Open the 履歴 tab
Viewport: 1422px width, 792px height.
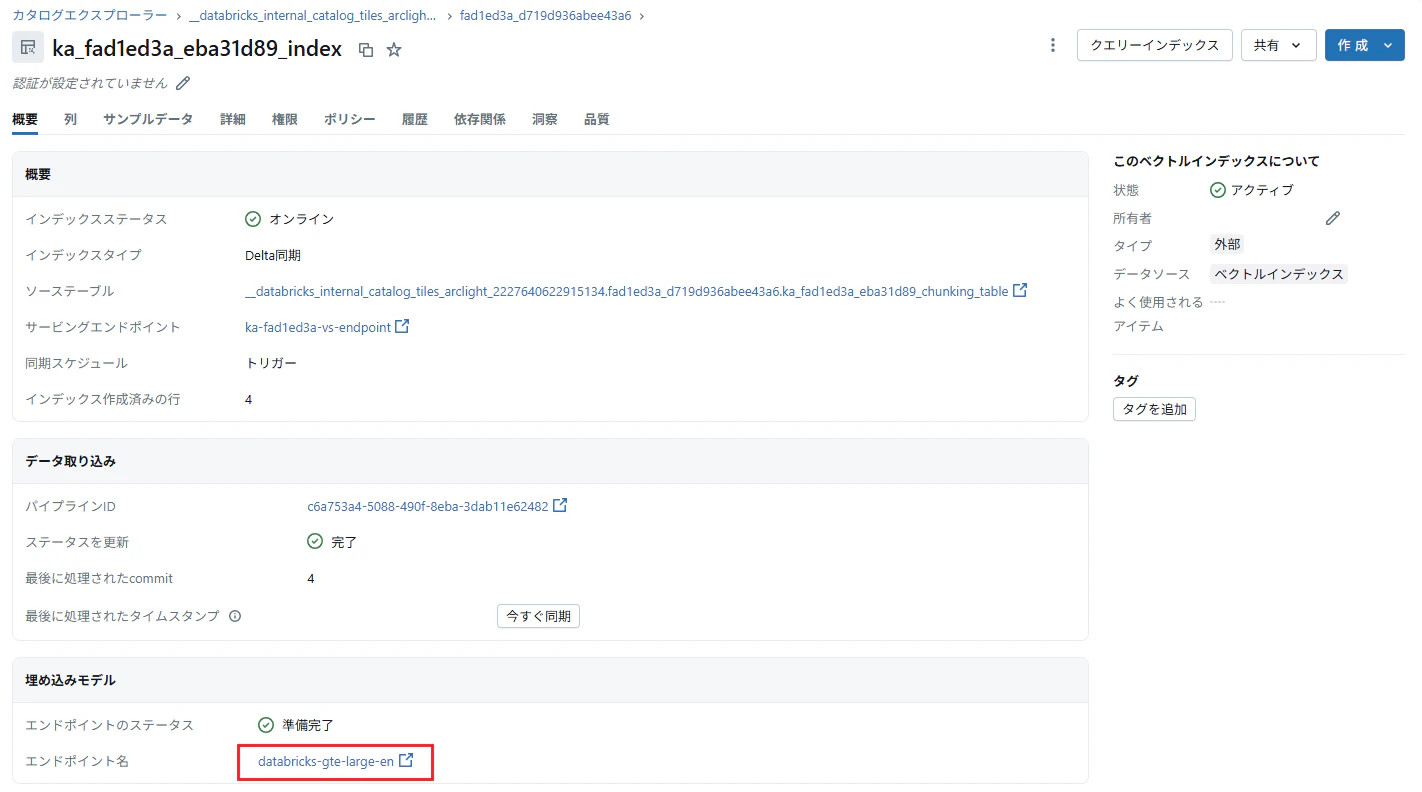click(415, 119)
